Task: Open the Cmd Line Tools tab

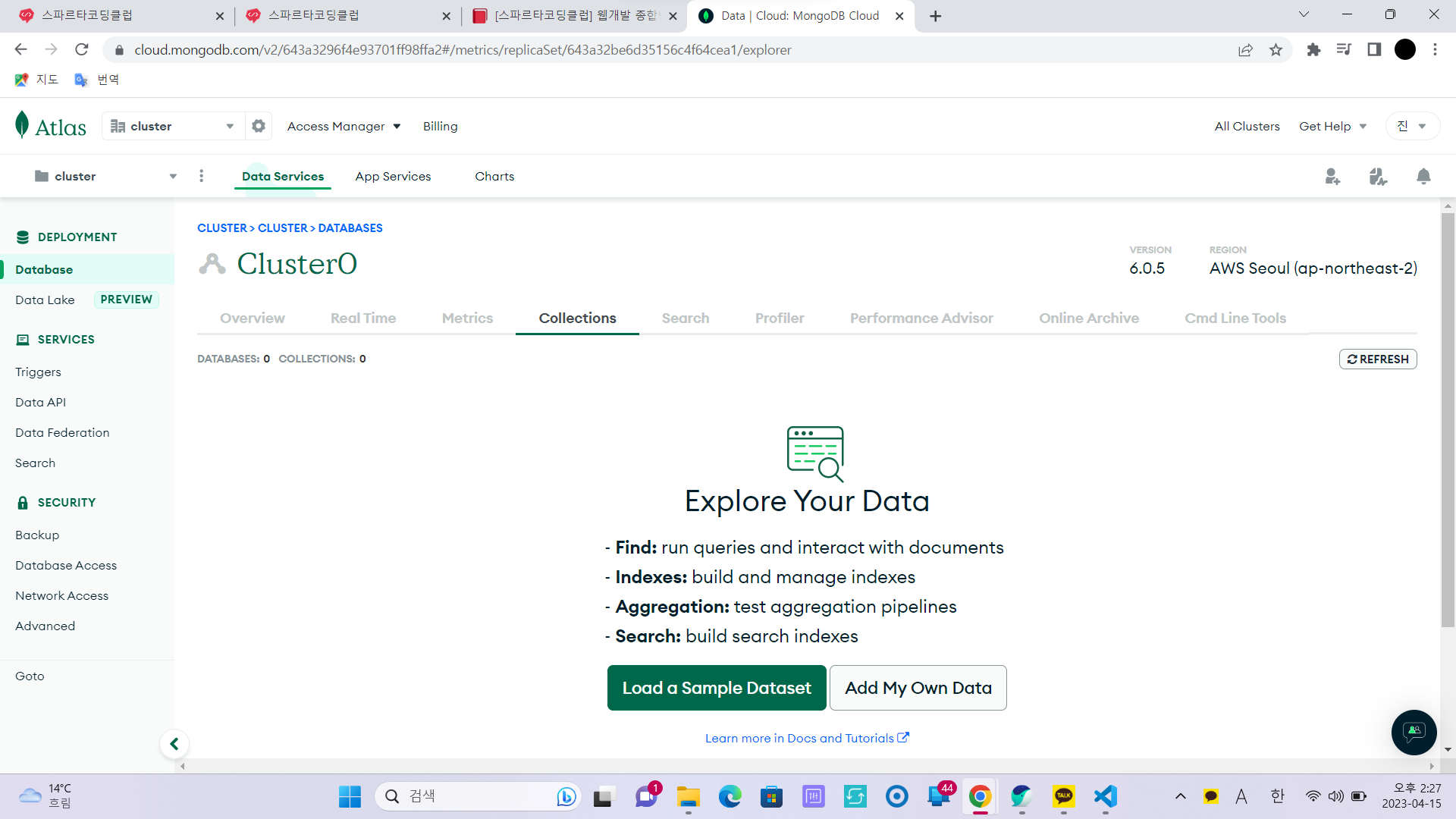Action: (1235, 318)
